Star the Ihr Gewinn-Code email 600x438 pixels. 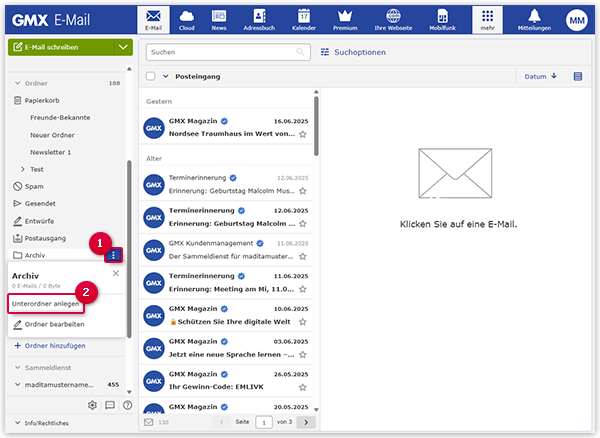tap(303, 387)
